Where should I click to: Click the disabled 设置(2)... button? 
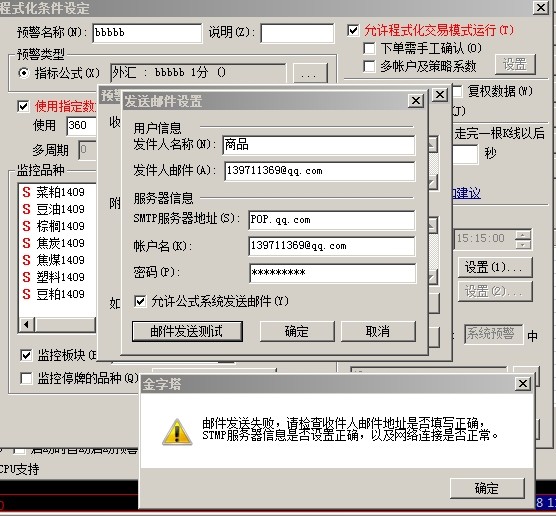[495, 292]
